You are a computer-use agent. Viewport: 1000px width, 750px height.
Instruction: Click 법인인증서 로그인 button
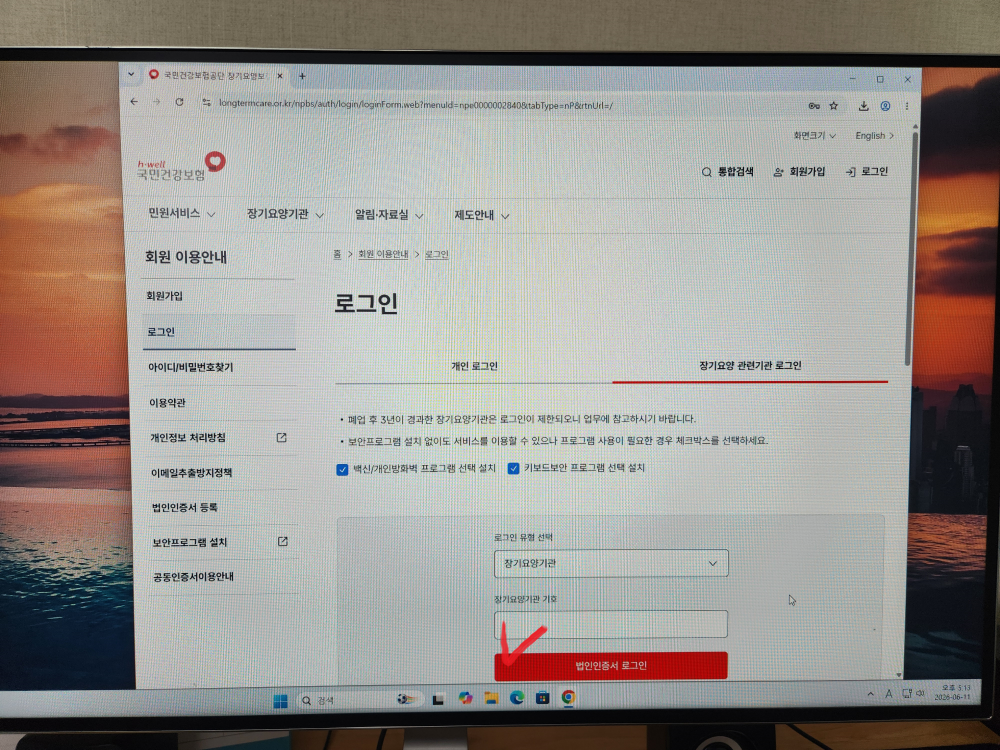point(611,666)
